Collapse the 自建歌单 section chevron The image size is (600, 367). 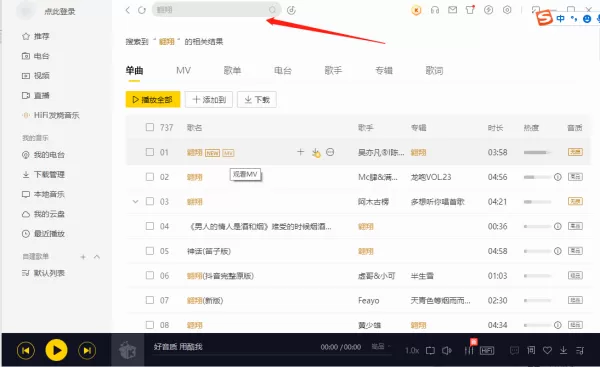point(97,257)
